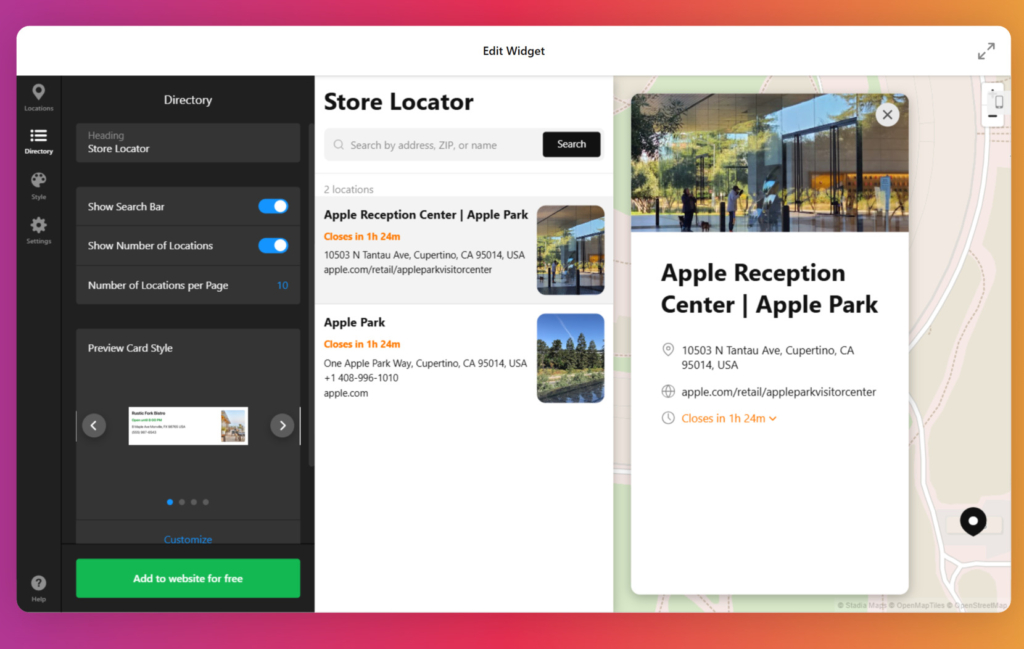Screen dimensions: 1024x649
Task: Click the zoom-out control on the map
Action: 994,118
